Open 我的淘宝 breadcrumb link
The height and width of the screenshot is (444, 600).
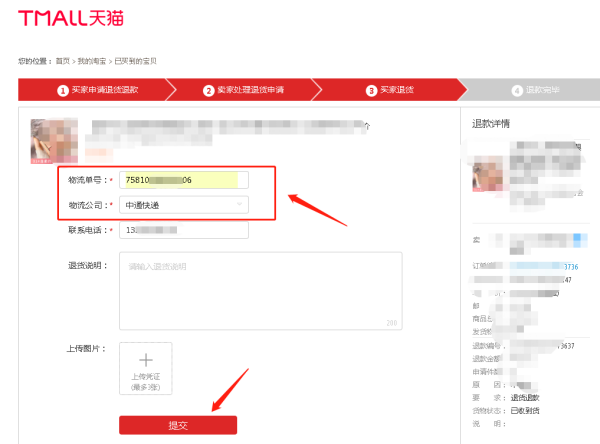click(91, 62)
